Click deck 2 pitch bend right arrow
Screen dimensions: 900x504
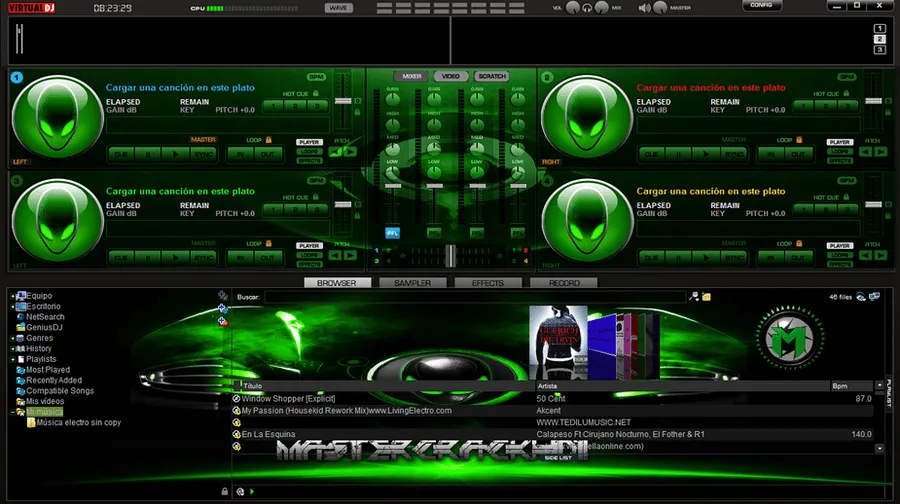880,152
